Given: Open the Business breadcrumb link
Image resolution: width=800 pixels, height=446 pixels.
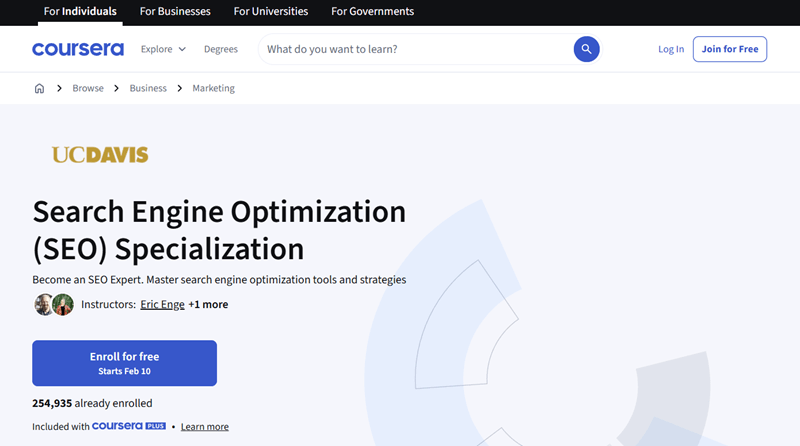Looking at the screenshot, I should 148,88.
